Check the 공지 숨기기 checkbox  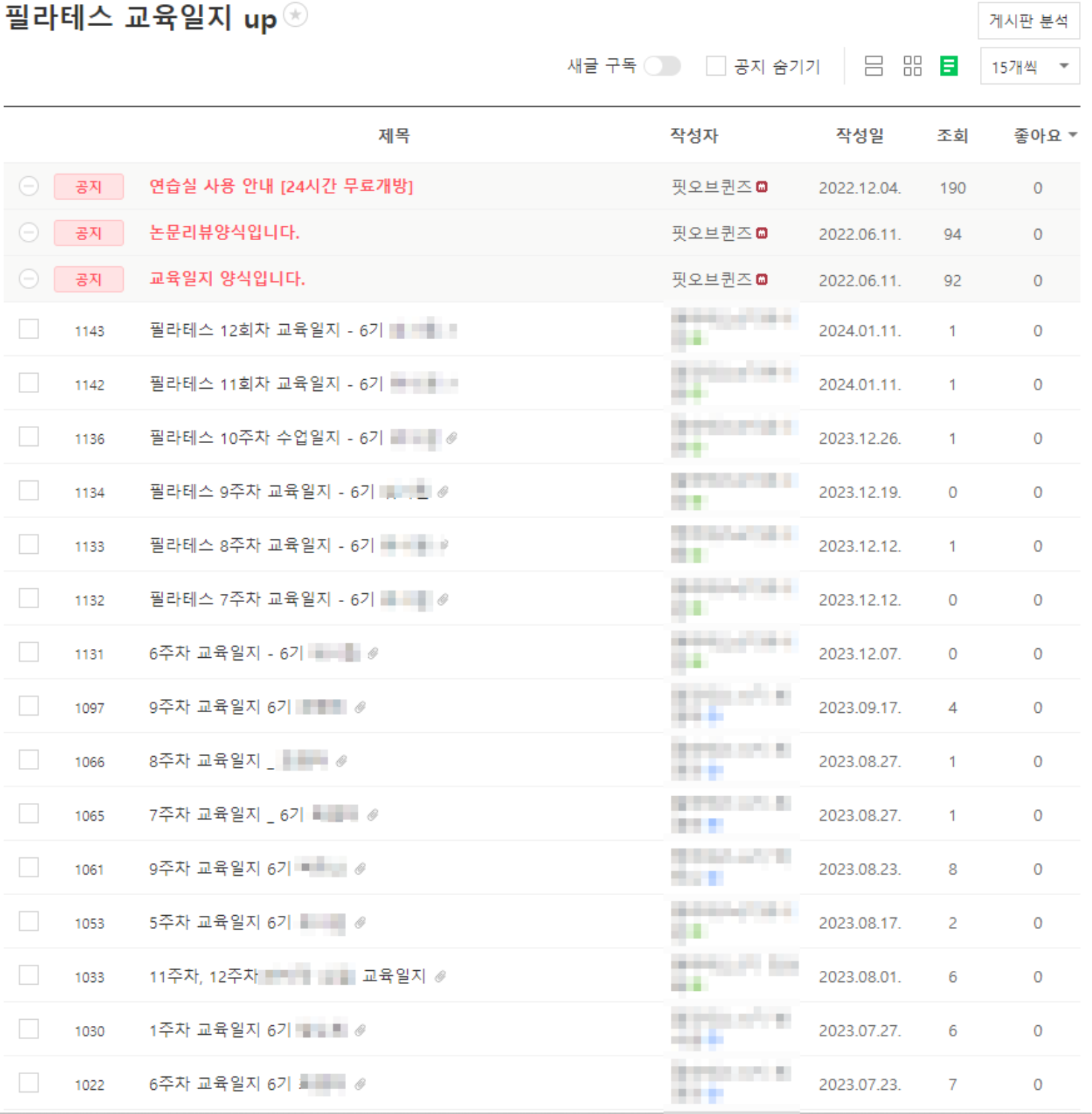pos(716,66)
